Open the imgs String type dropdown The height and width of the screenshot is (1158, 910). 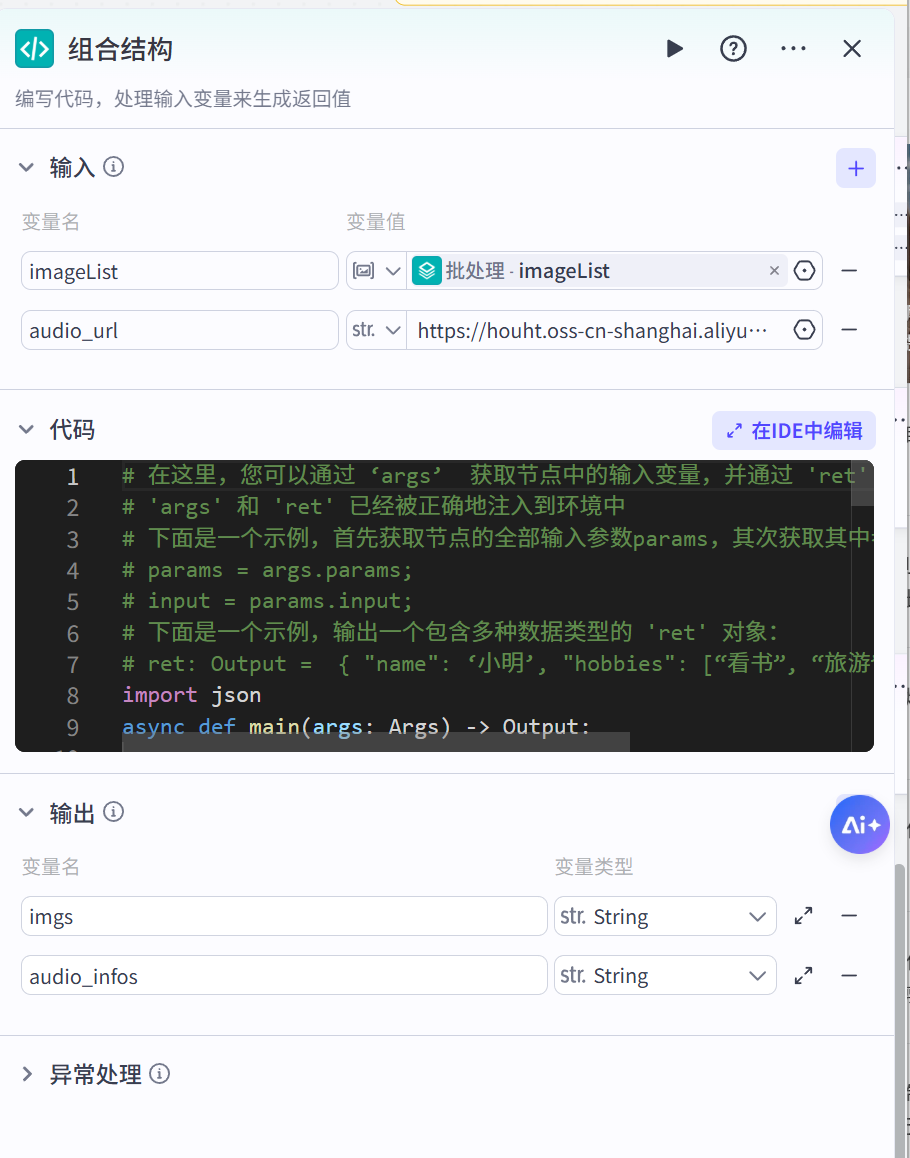coord(665,916)
